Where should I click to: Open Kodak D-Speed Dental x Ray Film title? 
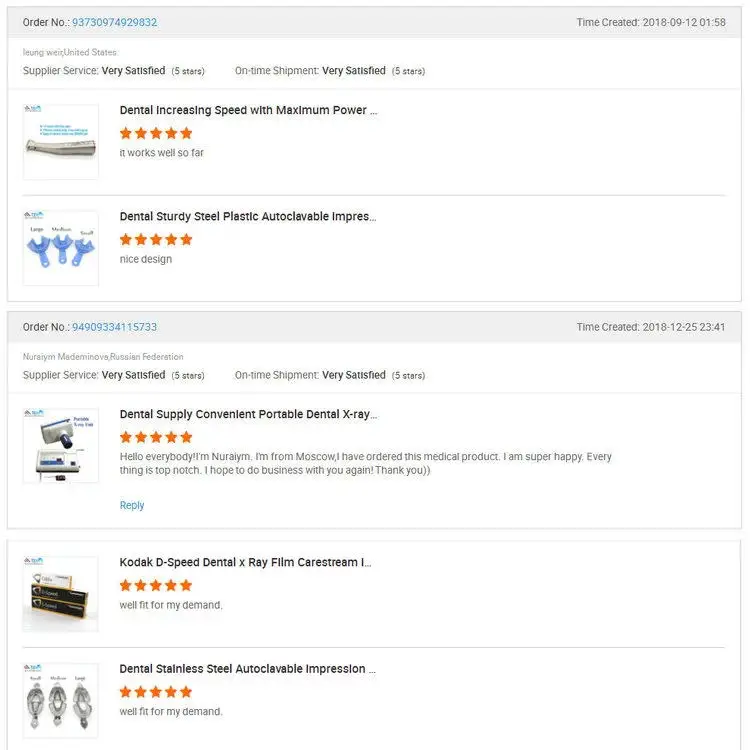[245, 562]
